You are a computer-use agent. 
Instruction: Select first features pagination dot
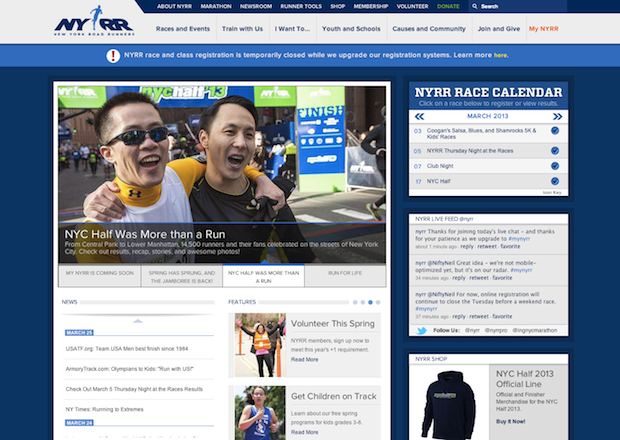coord(355,302)
